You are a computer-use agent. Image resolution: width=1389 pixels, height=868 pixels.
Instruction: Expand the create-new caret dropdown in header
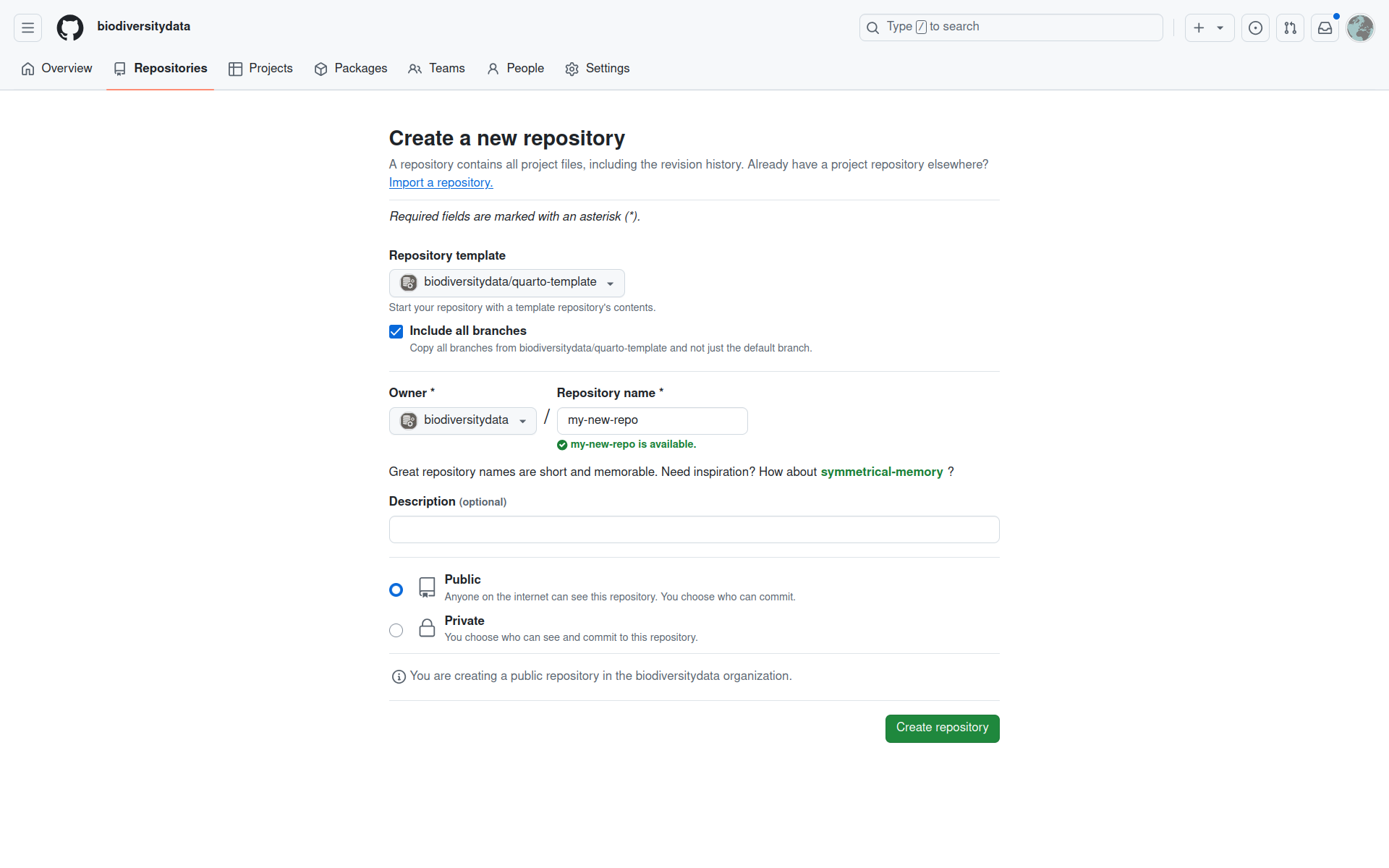[1220, 27]
